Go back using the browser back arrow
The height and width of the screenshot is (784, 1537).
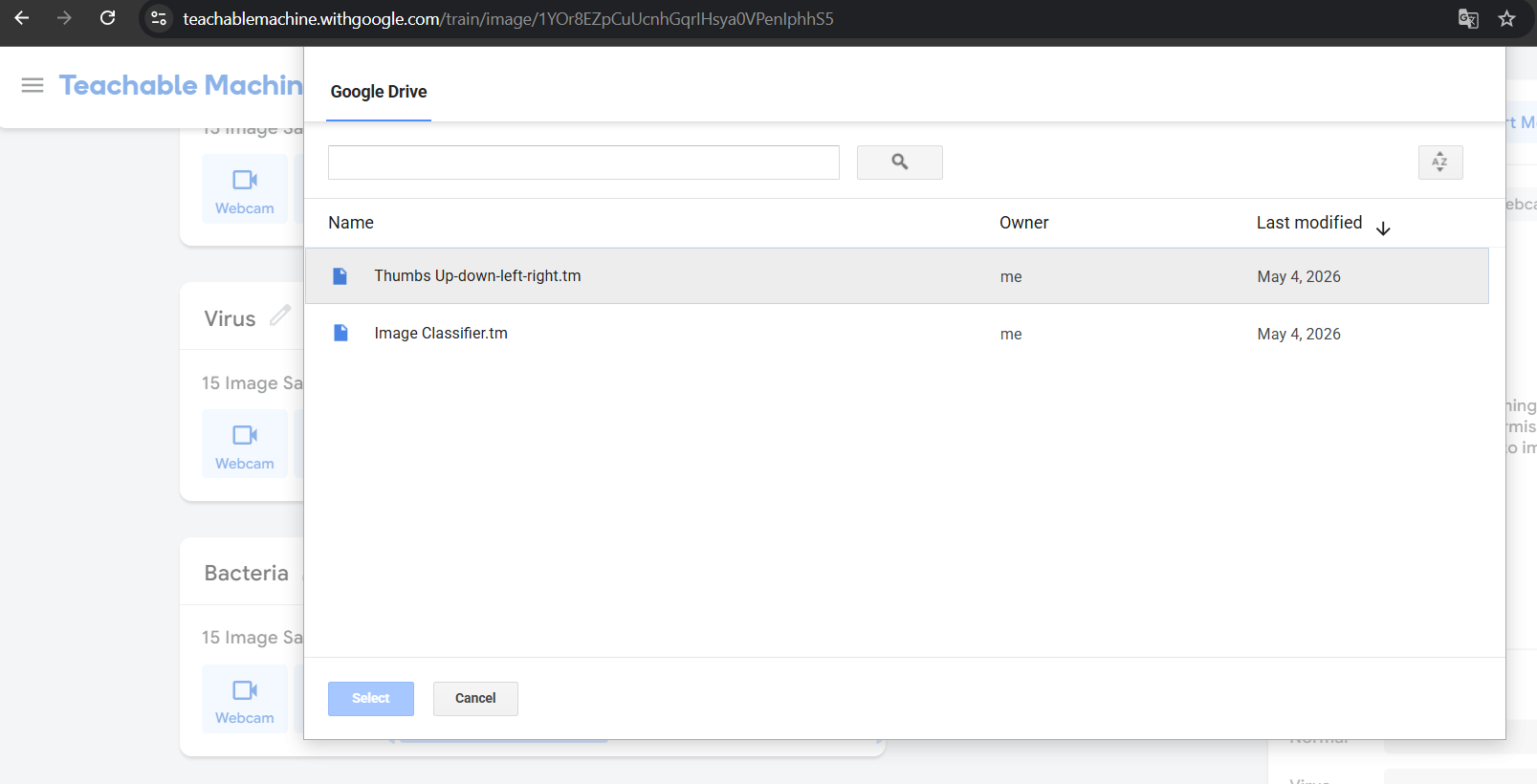point(21,18)
